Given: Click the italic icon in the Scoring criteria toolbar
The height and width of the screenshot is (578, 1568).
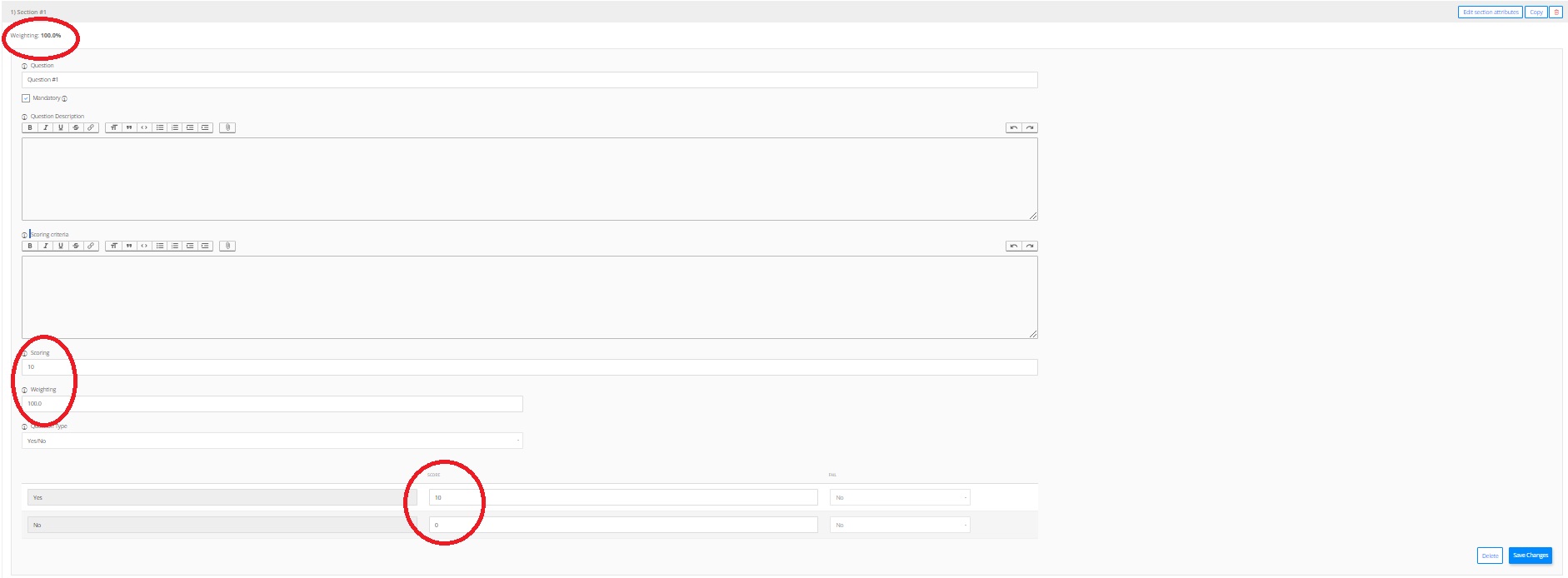Looking at the screenshot, I should (45, 246).
